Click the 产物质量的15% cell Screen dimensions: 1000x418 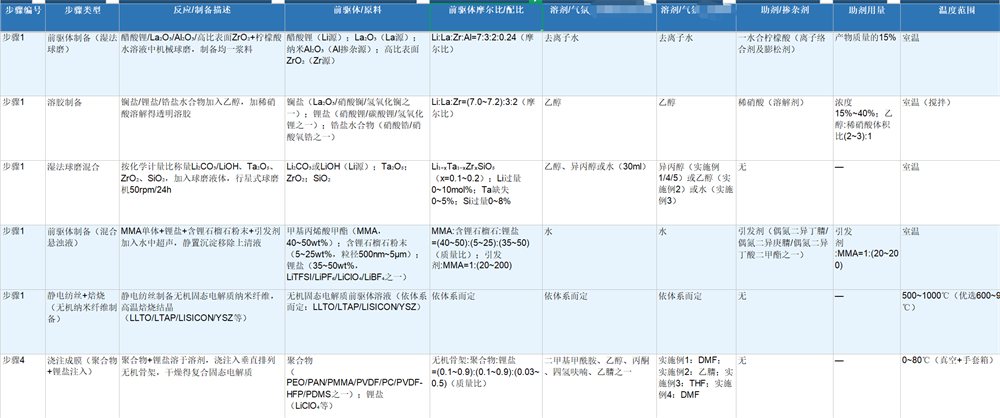pos(866,63)
